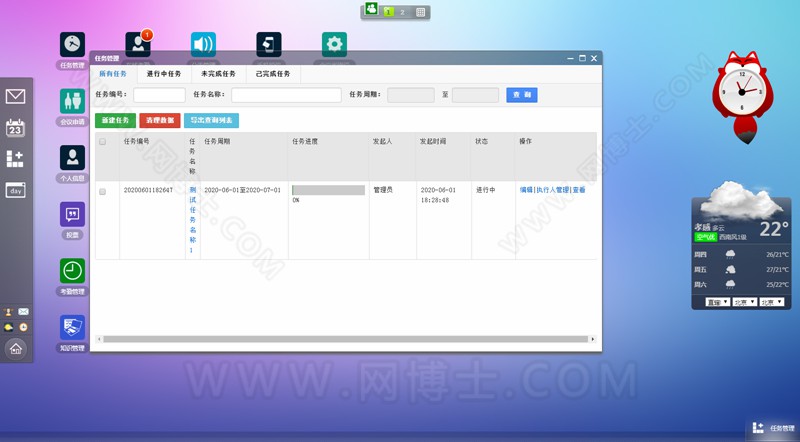The image size is (800, 442).
Task: Click the green 新建任务 button
Action: [115, 120]
